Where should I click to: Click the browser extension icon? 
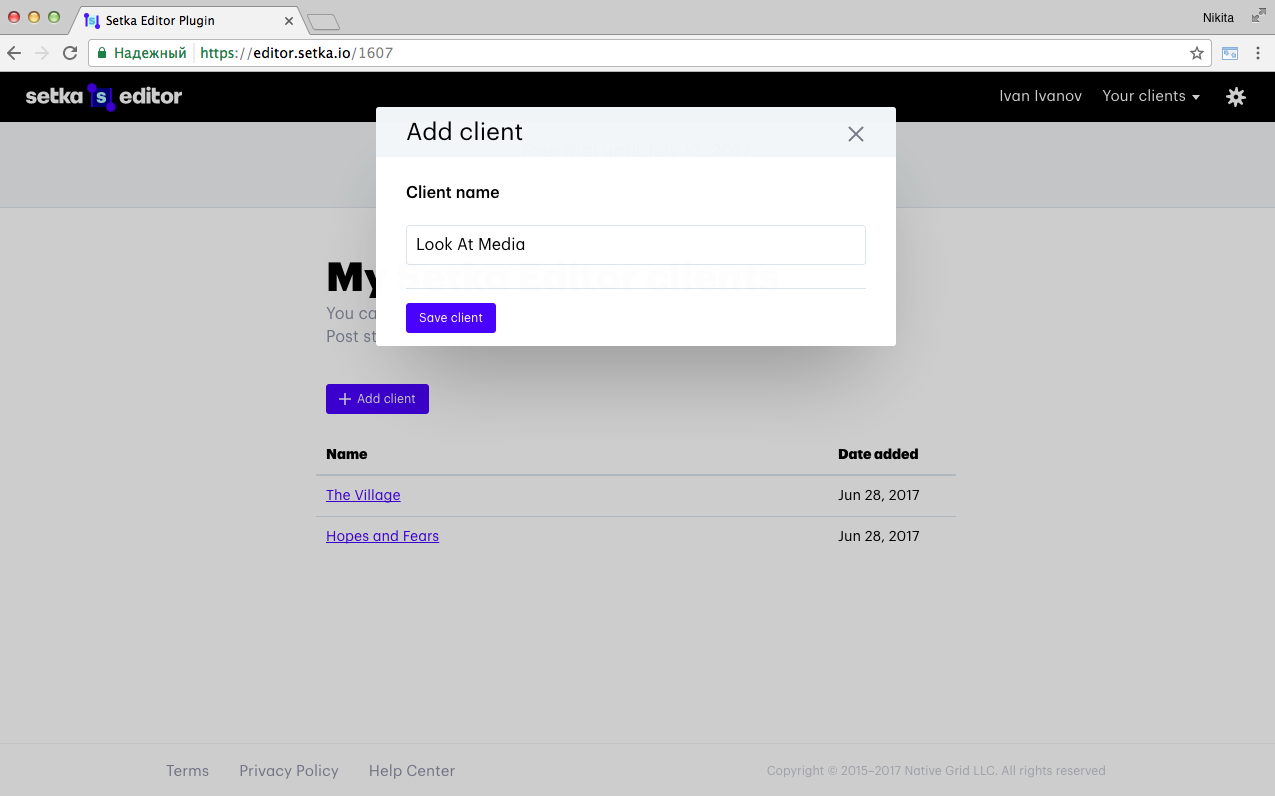(1230, 53)
